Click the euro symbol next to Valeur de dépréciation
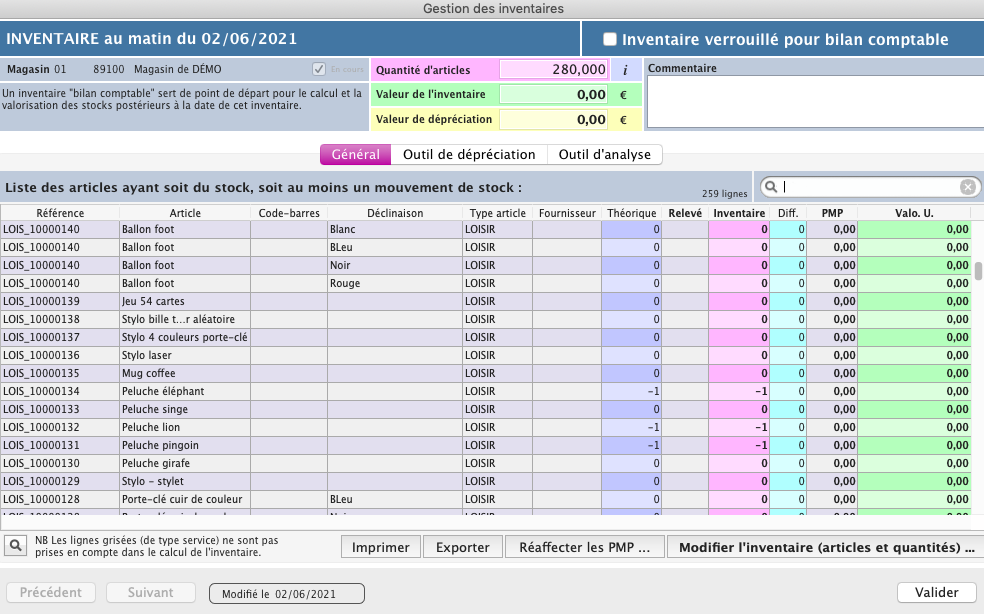 pos(625,120)
